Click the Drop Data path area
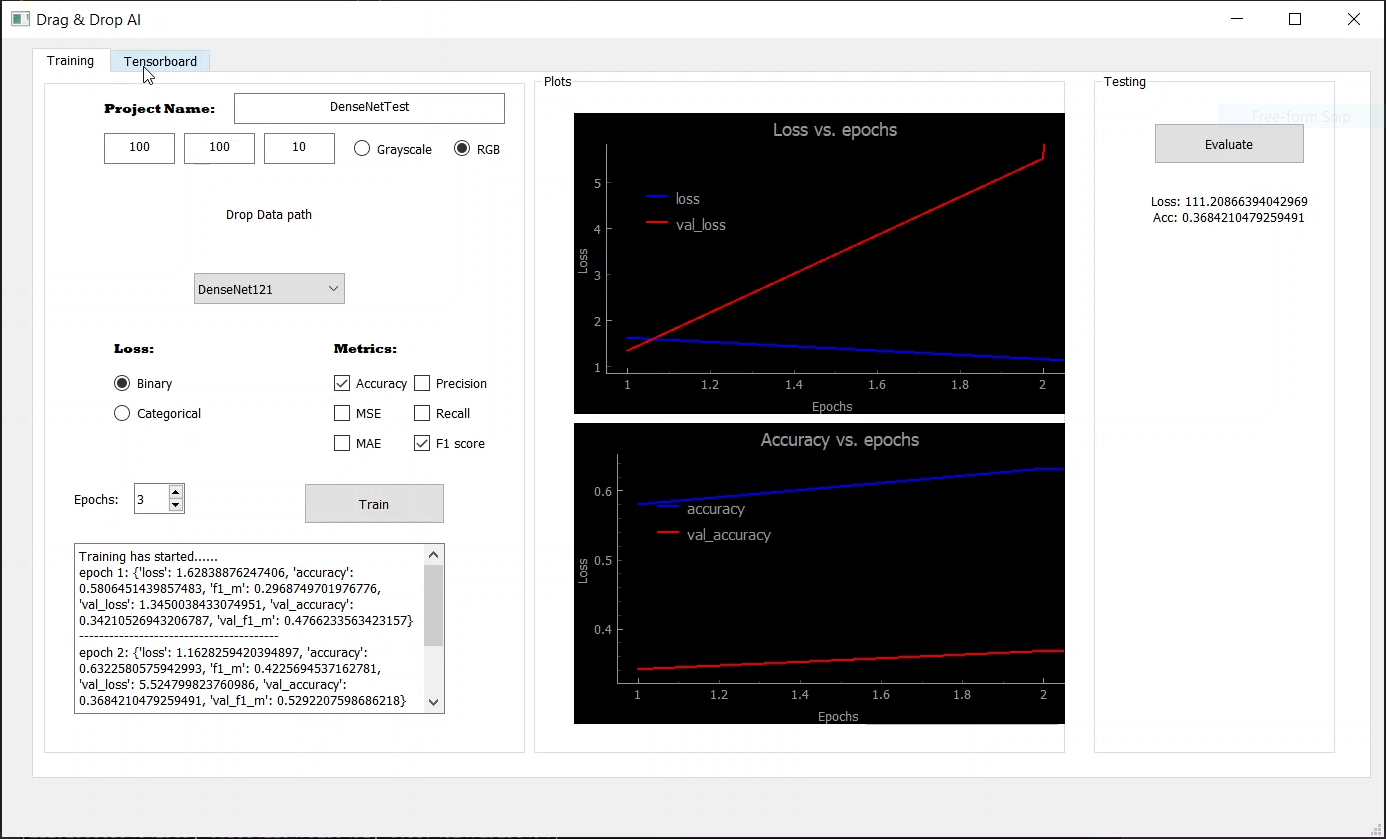Image resolution: width=1386 pixels, height=839 pixels. click(x=269, y=214)
